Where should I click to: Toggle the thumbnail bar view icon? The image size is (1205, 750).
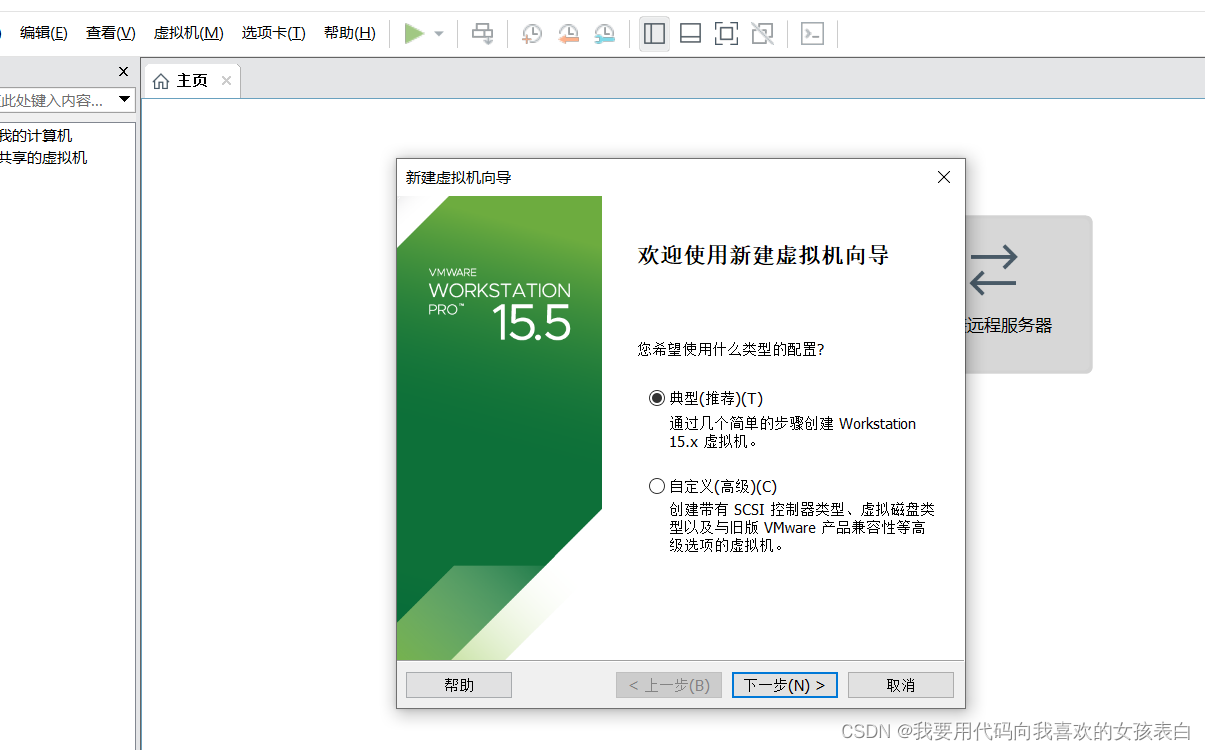[690, 34]
